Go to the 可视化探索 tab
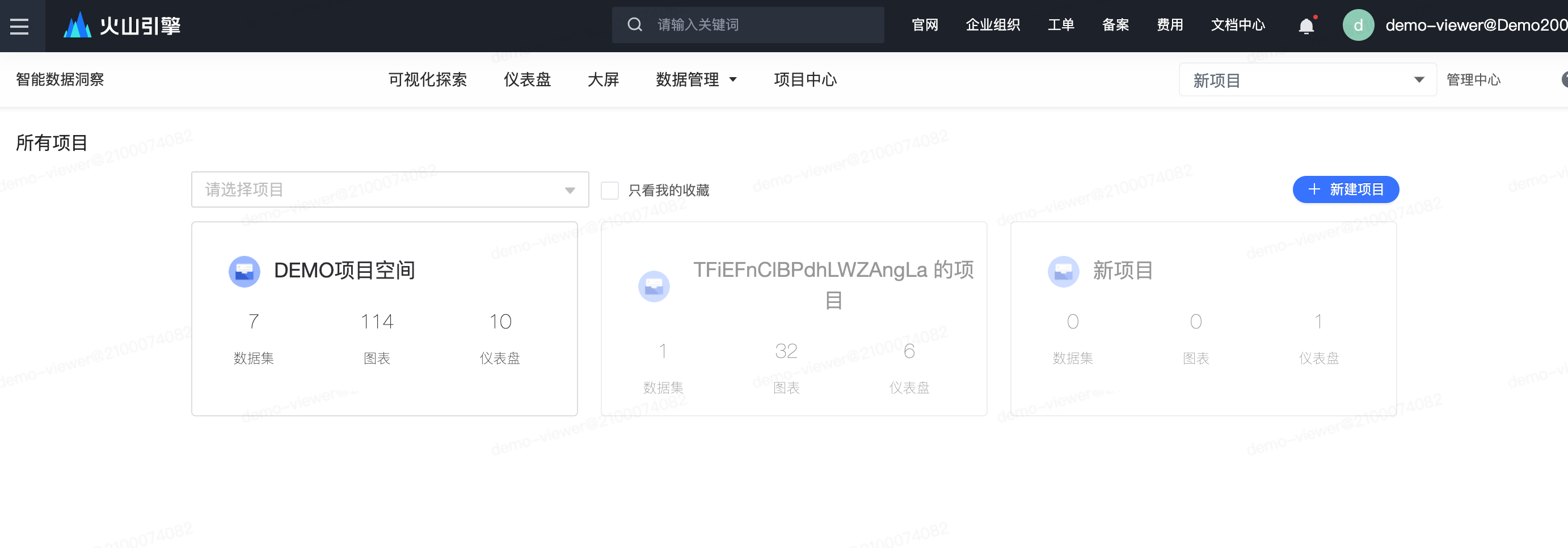The width and height of the screenshot is (1568, 548). pyautogui.click(x=427, y=80)
